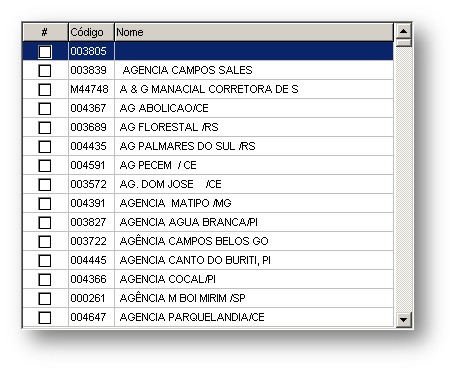Sort by the Código column header

tap(91, 32)
